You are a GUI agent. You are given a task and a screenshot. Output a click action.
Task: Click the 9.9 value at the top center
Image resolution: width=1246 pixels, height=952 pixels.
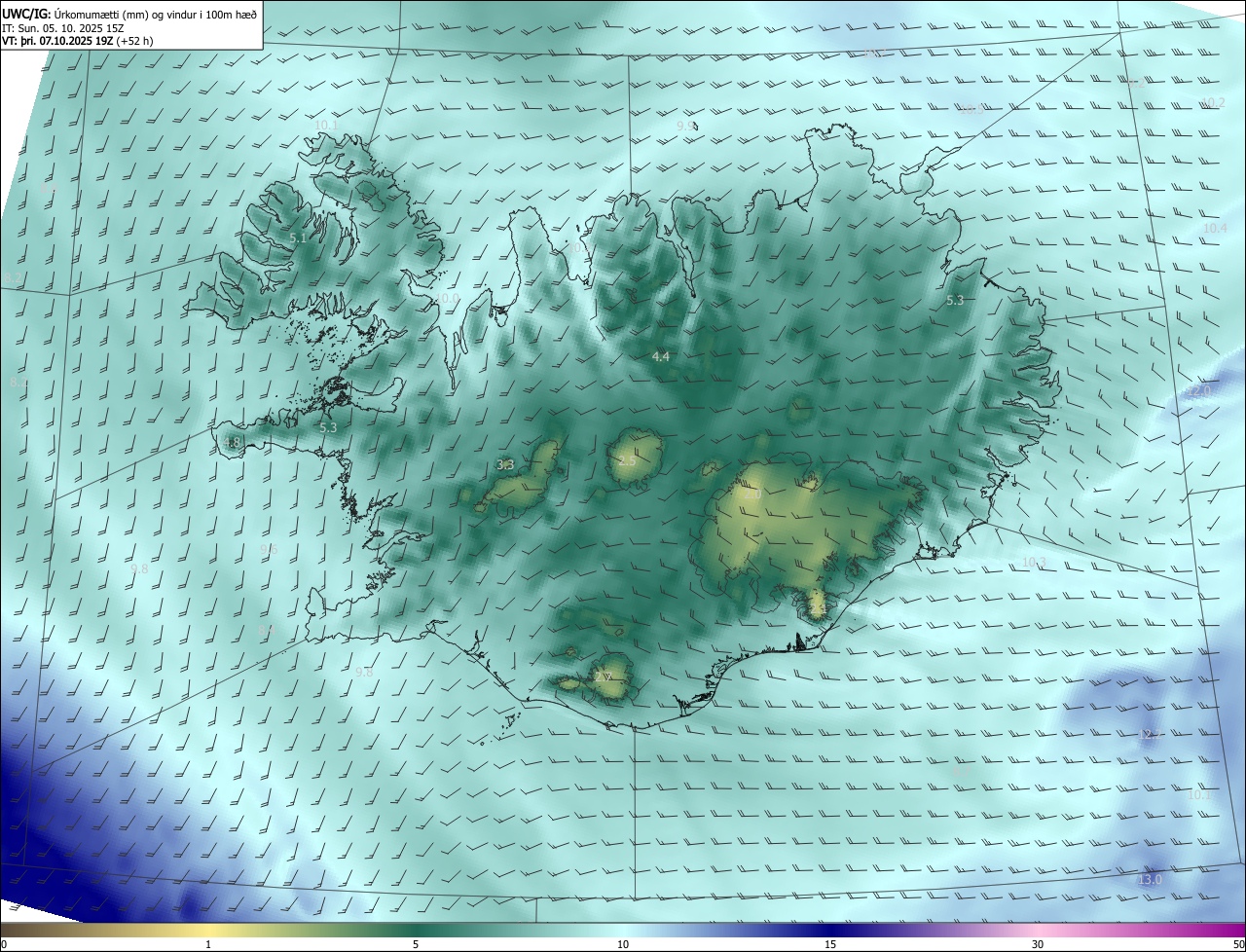(686, 126)
